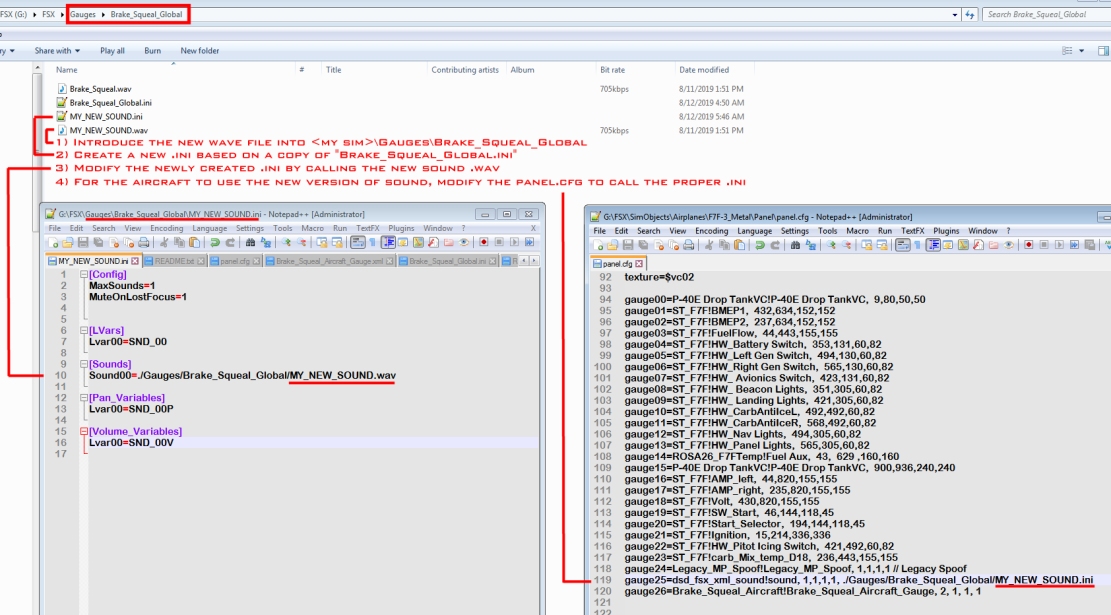Screen dimensions: 1111x615
Task: Click Cut scissors icon in left Notepad++ toolbar
Action: tap(164, 242)
